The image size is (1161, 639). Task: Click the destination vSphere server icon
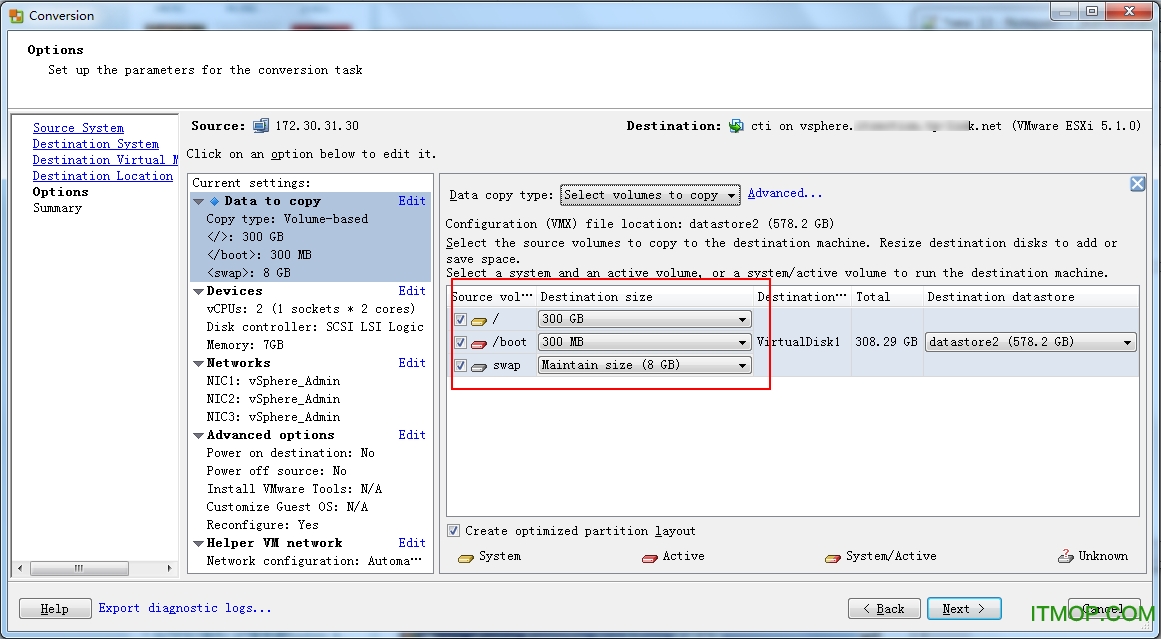coord(735,126)
